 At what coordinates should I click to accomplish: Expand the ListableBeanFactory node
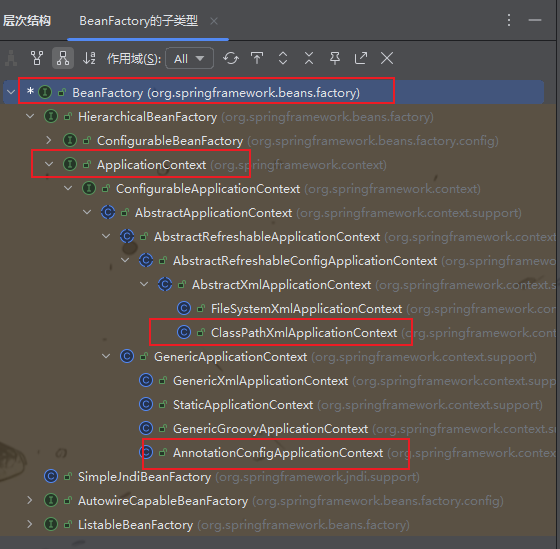click(30, 524)
